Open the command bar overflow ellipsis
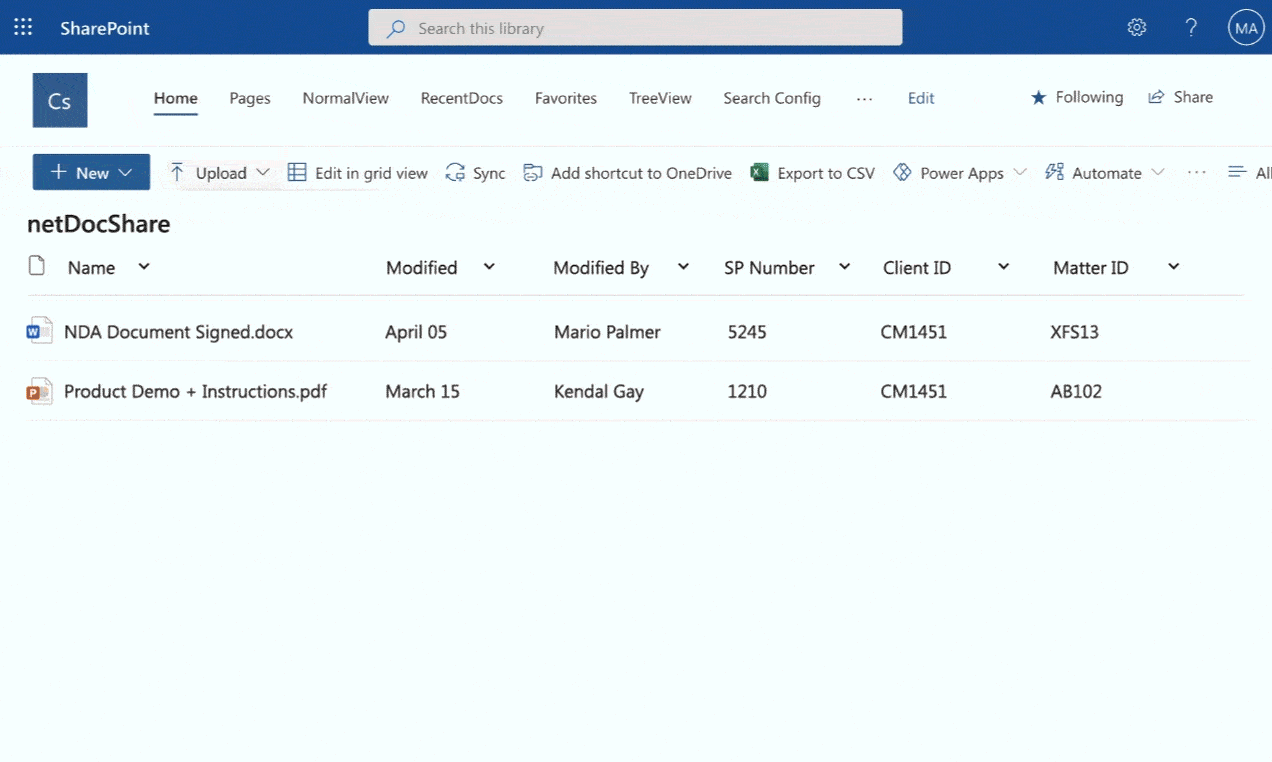The height and width of the screenshot is (762, 1272). point(1197,172)
